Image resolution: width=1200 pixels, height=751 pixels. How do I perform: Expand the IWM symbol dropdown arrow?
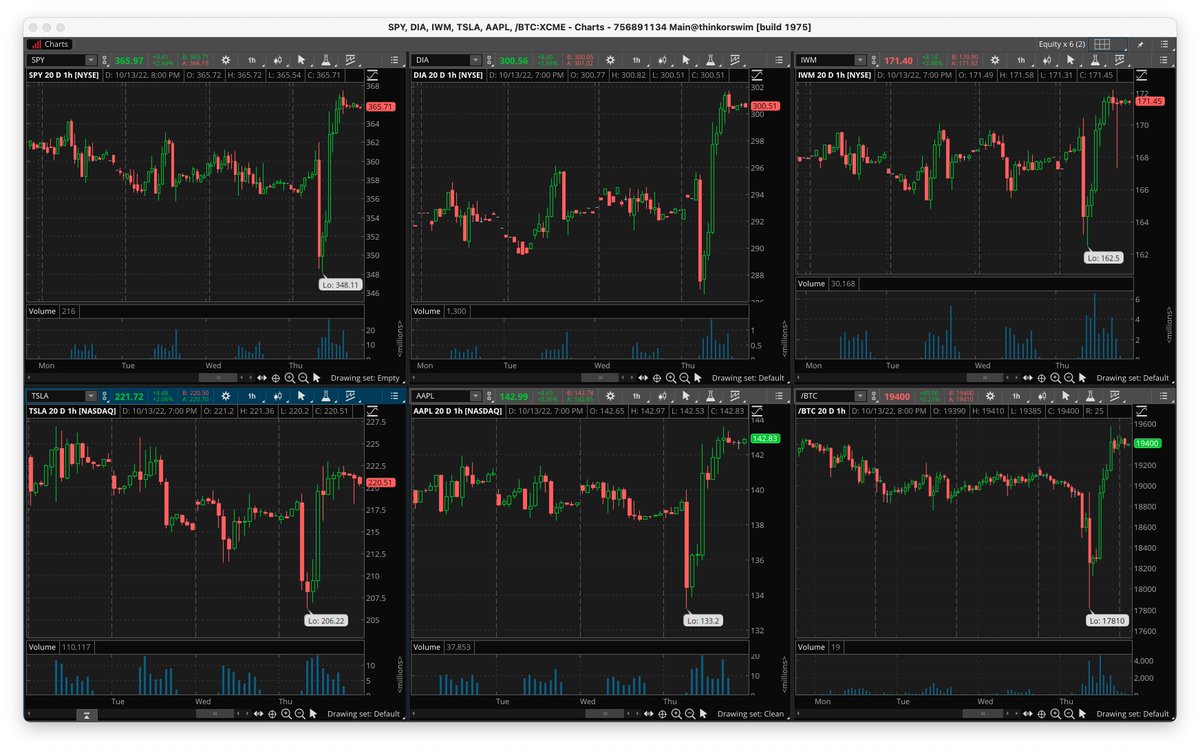[x=861, y=60]
